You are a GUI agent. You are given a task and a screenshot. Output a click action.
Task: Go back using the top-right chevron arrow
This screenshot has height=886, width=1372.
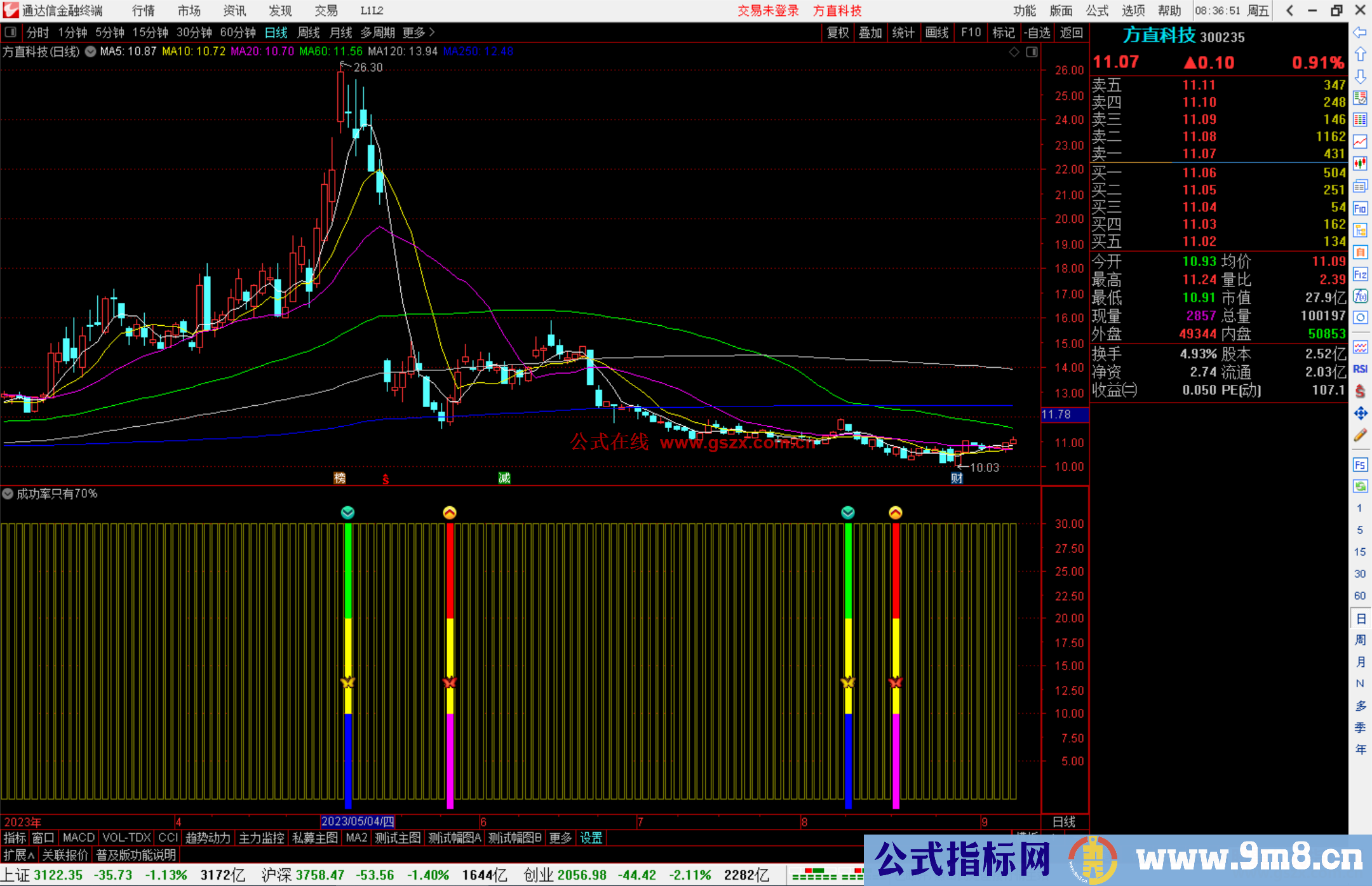tap(1289, 10)
